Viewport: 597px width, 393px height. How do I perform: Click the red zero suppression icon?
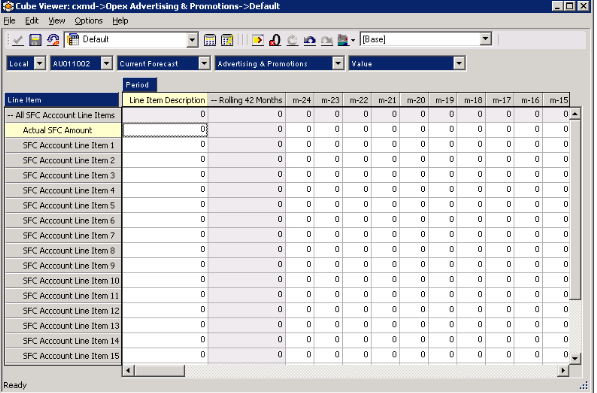(x=275, y=40)
